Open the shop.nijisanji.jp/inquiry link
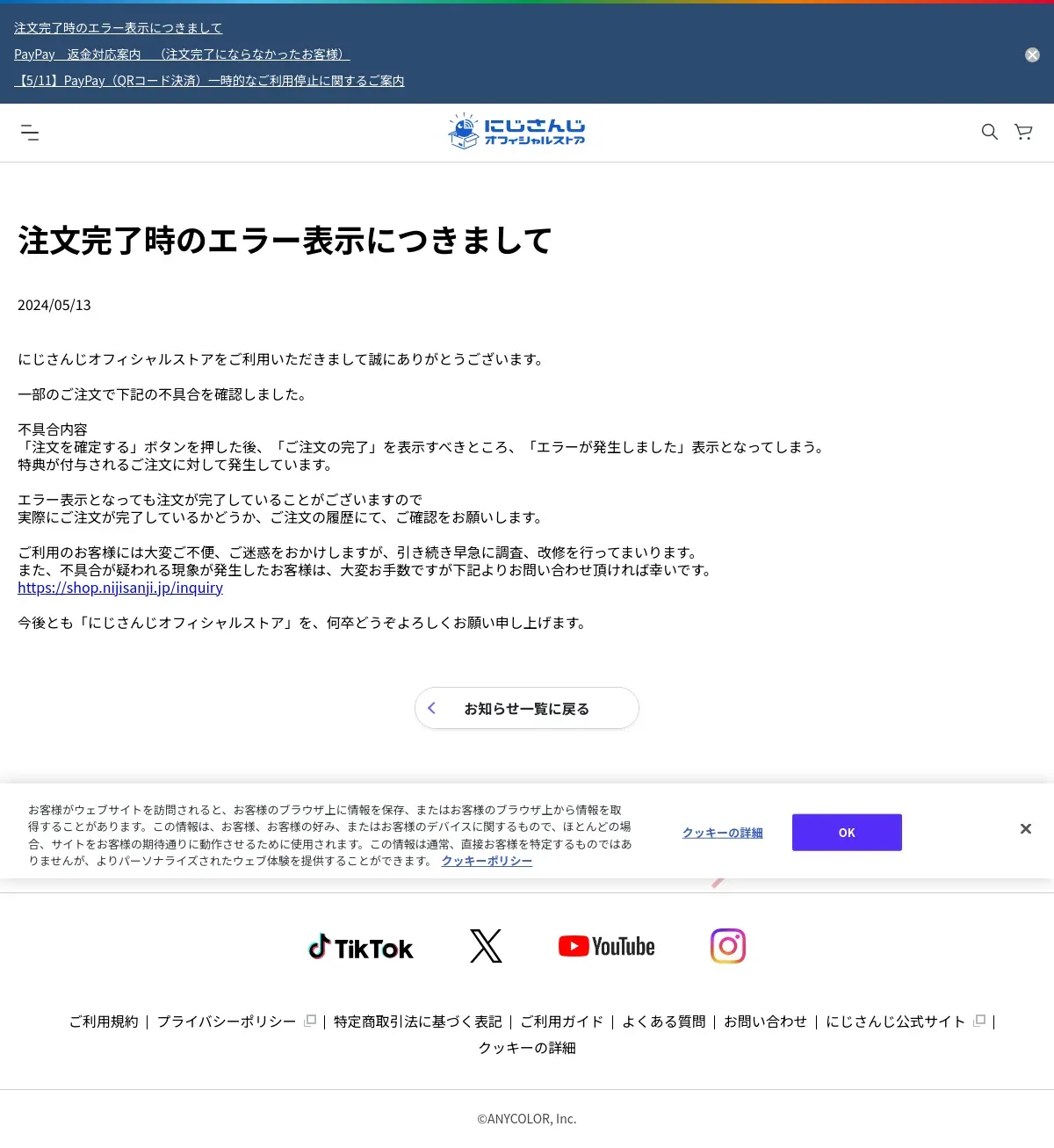The height and width of the screenshot is (1148, 1054). tap(120, 588)
